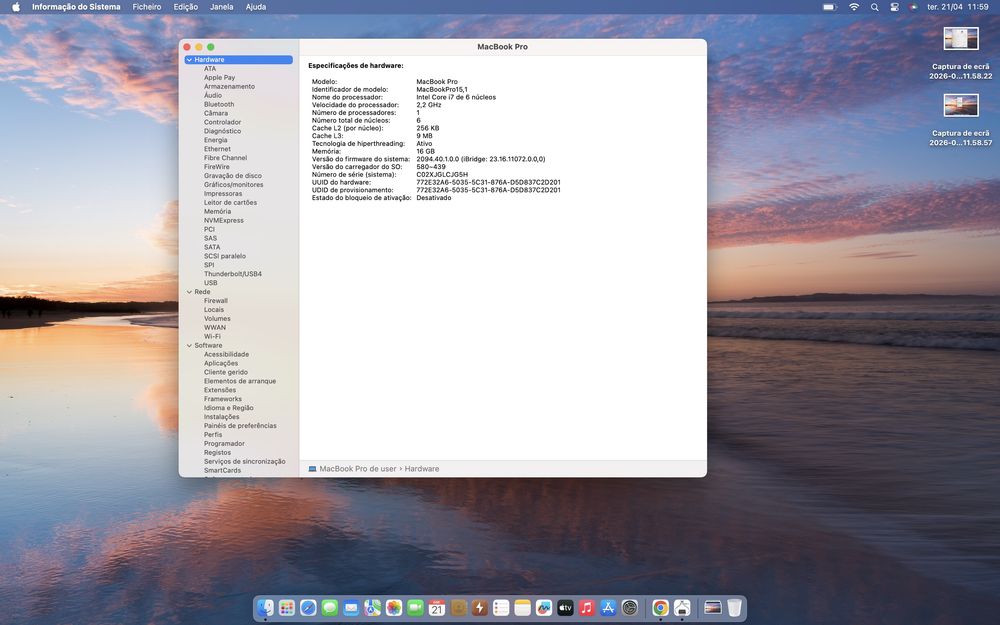This screenshot has width=1000, height=625.
Task: Select Gráficos/monitores in the sidebar
Action: 233,185
